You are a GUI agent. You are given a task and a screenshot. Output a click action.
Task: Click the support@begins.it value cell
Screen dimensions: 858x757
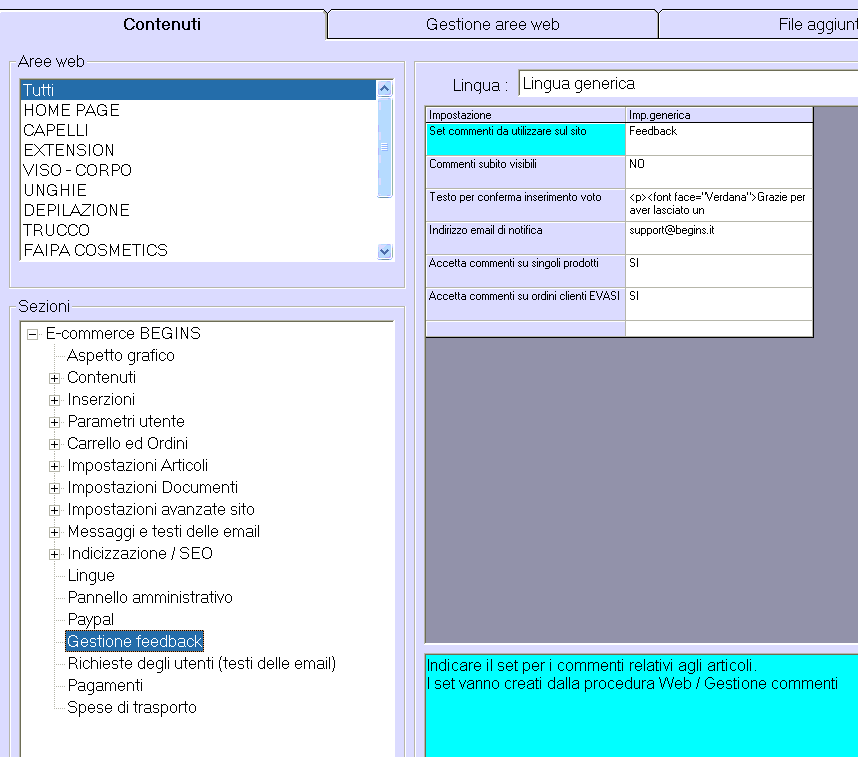pos(719,238)
